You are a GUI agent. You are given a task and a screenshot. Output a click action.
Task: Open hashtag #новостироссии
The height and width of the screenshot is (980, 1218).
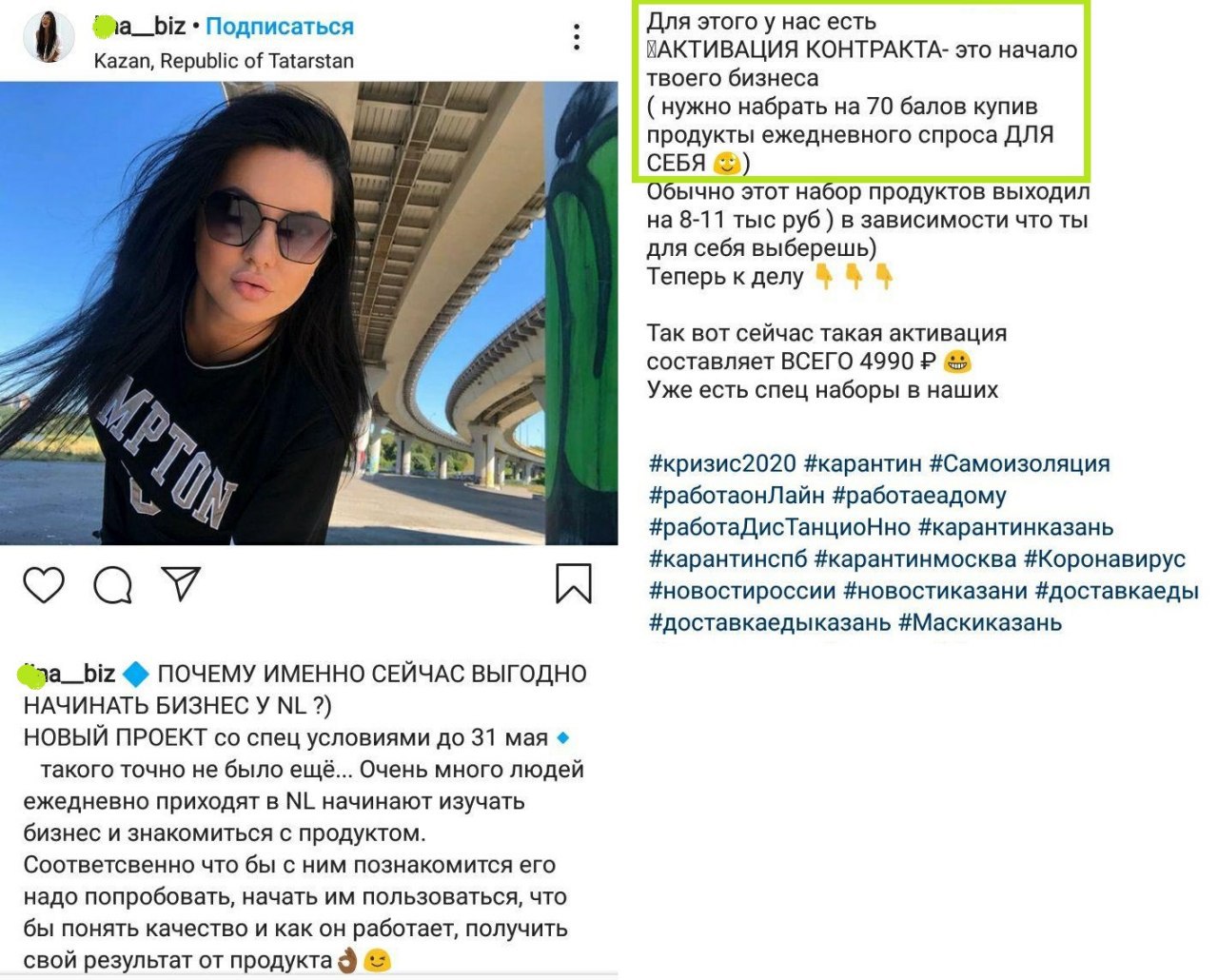click(742, 591)
